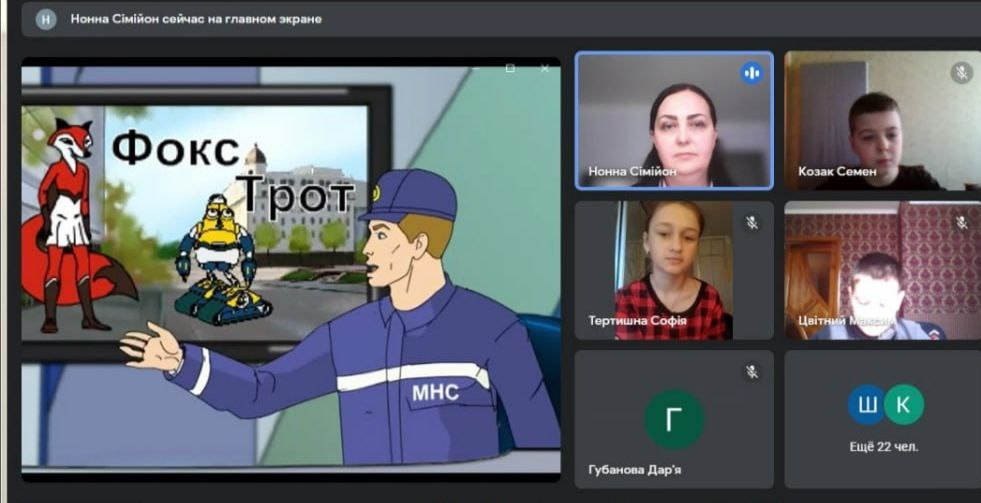Click the blue 'Ш' participant avatar

(868, 405)
